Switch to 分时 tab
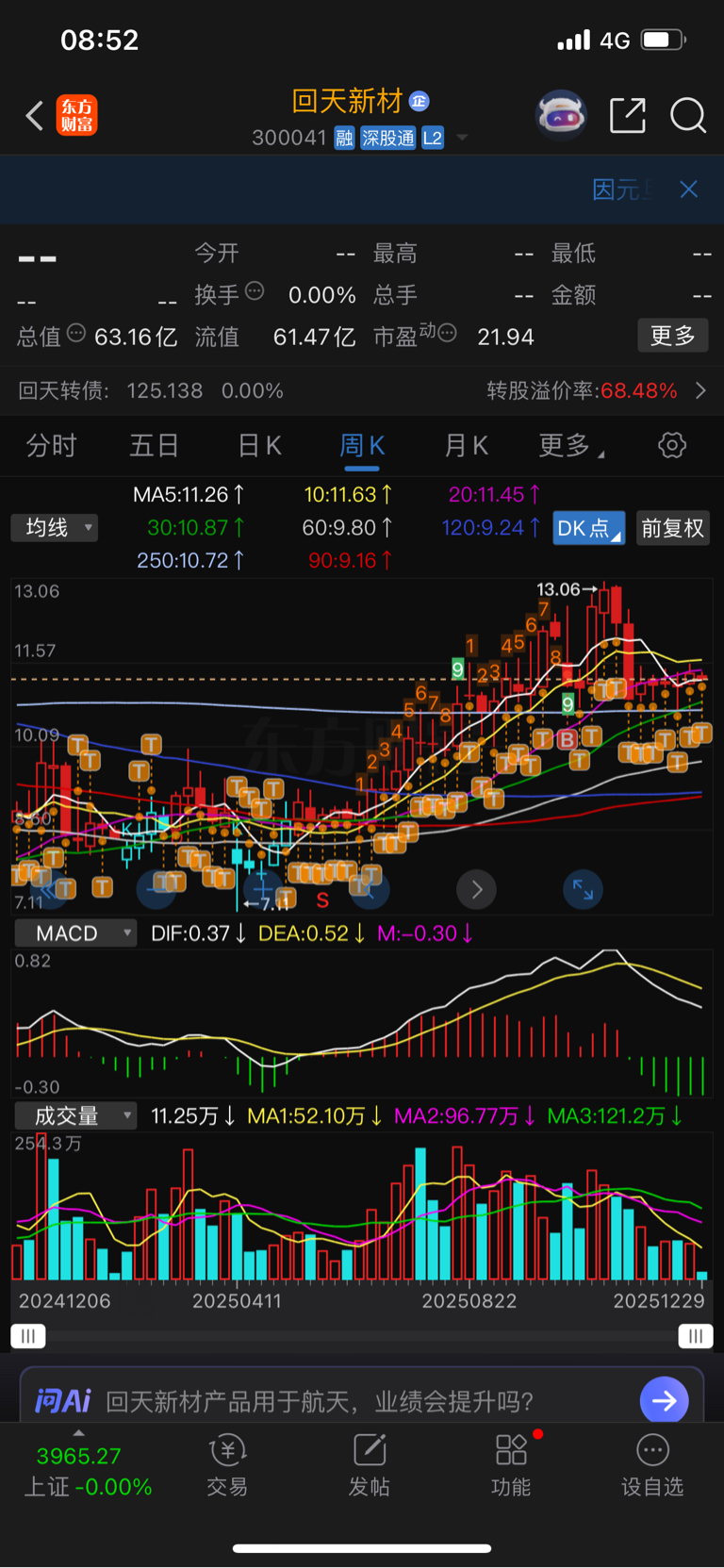The height and width of the screenshot is (1568, 724). tap(51, 445)
